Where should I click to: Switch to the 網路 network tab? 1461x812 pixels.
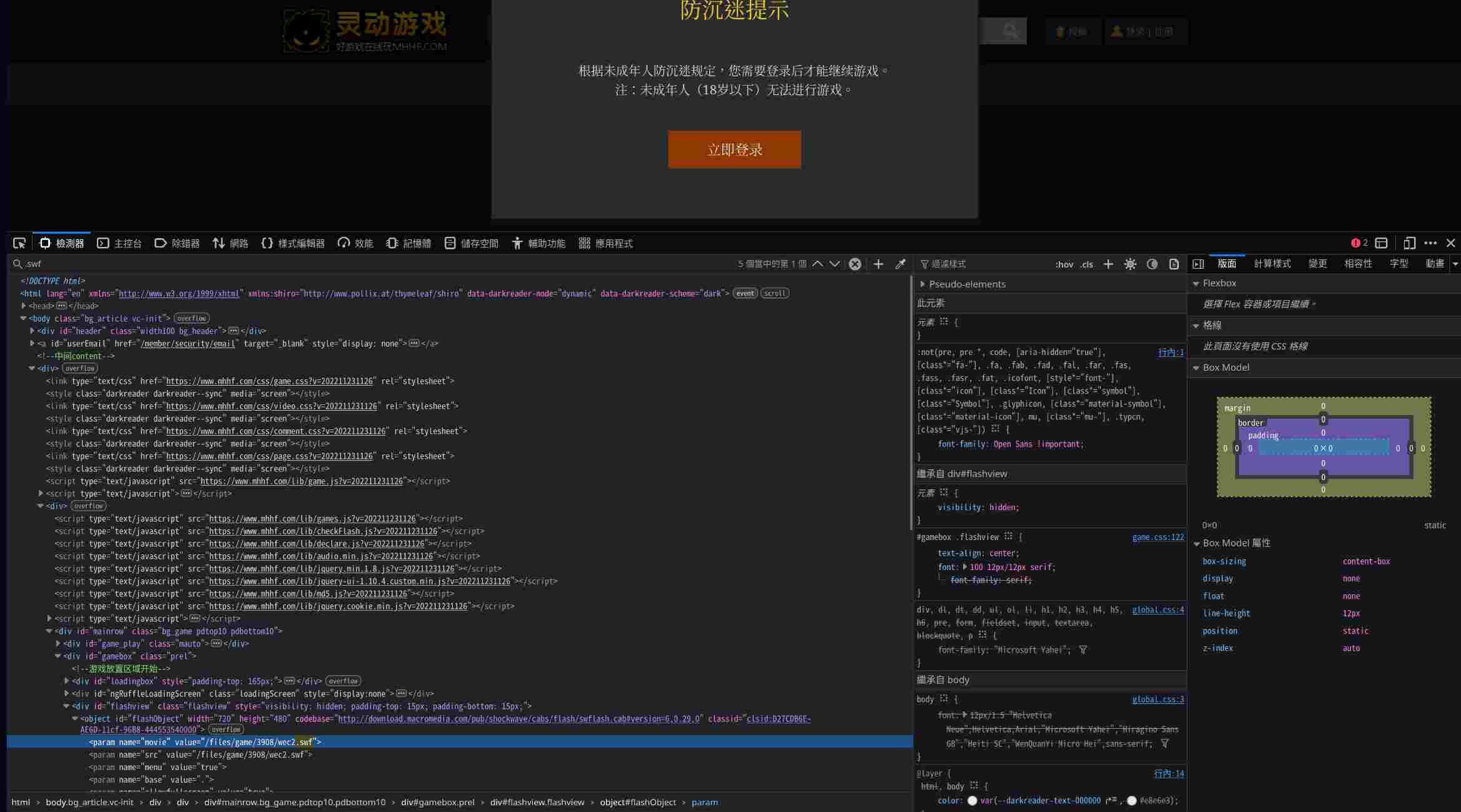(230, 243)
